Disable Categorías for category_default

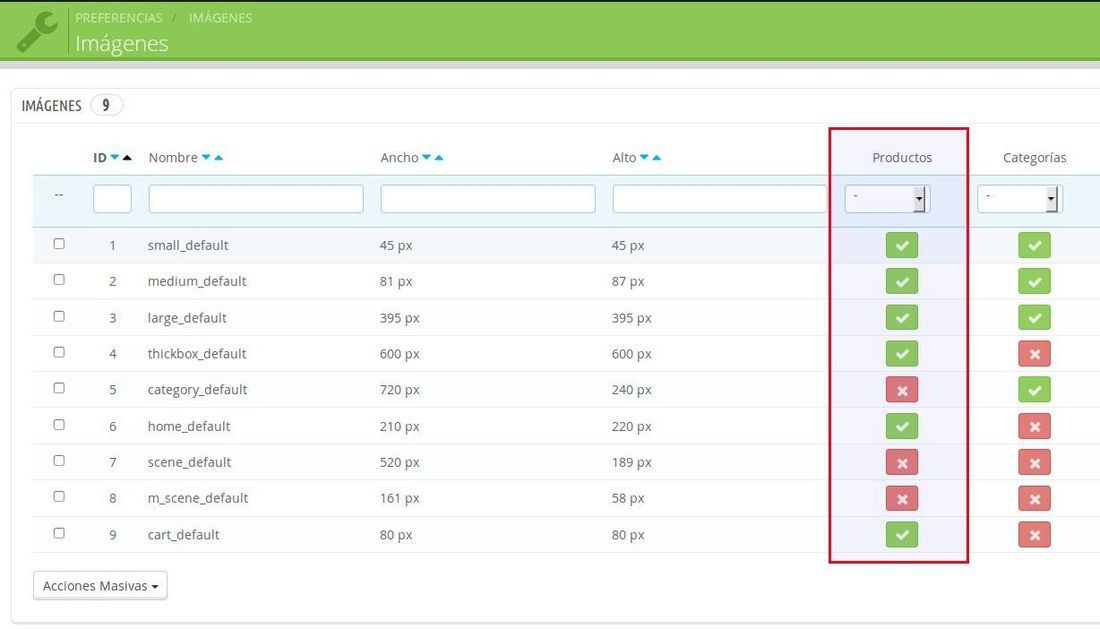click(1034, 390)
